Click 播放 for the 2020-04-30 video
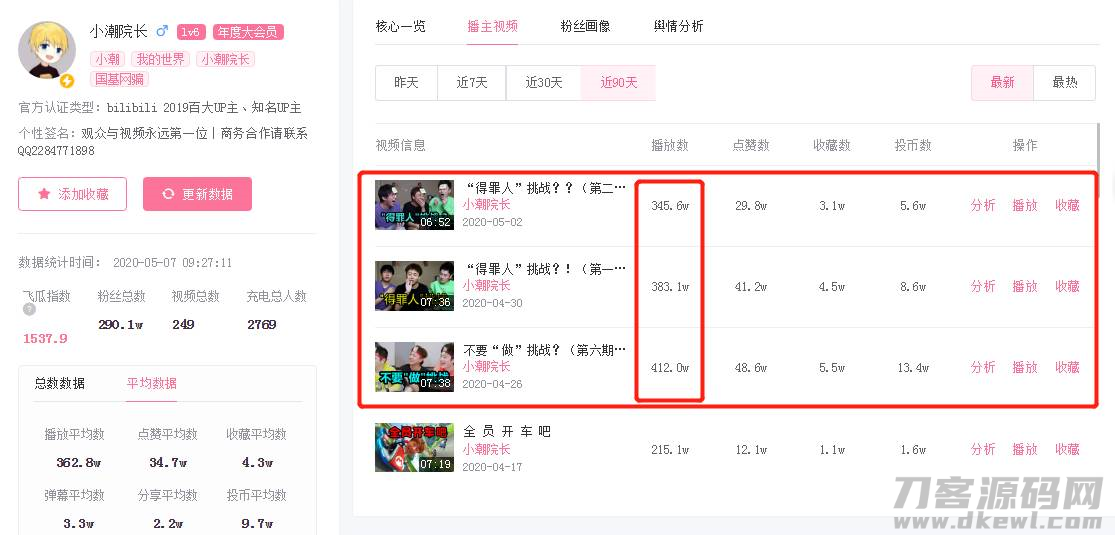 tap(1025, 286)
